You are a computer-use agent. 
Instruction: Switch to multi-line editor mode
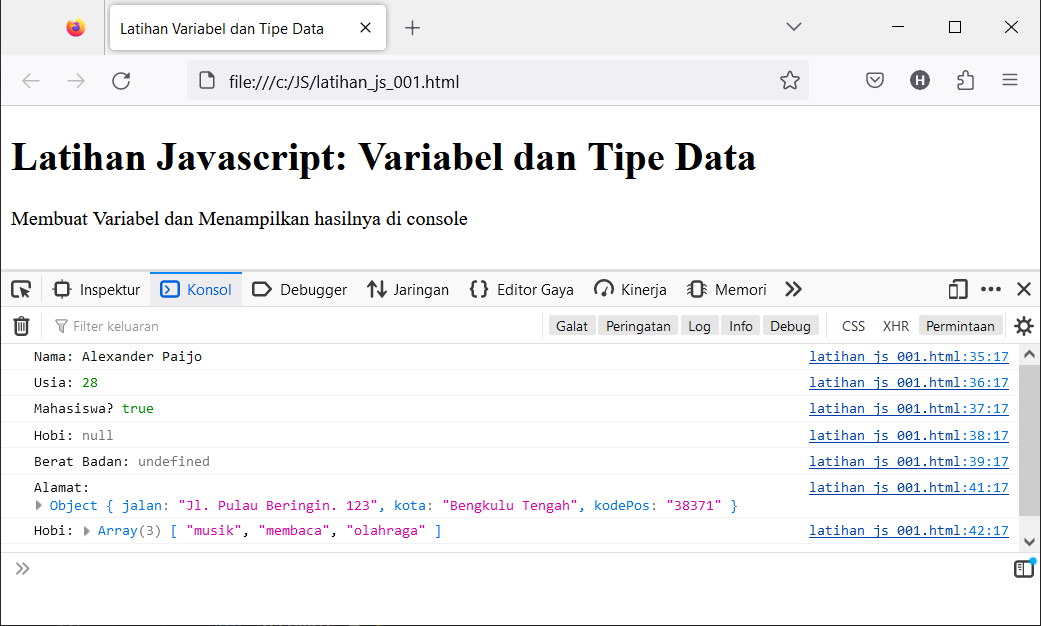pos(1024,568)
